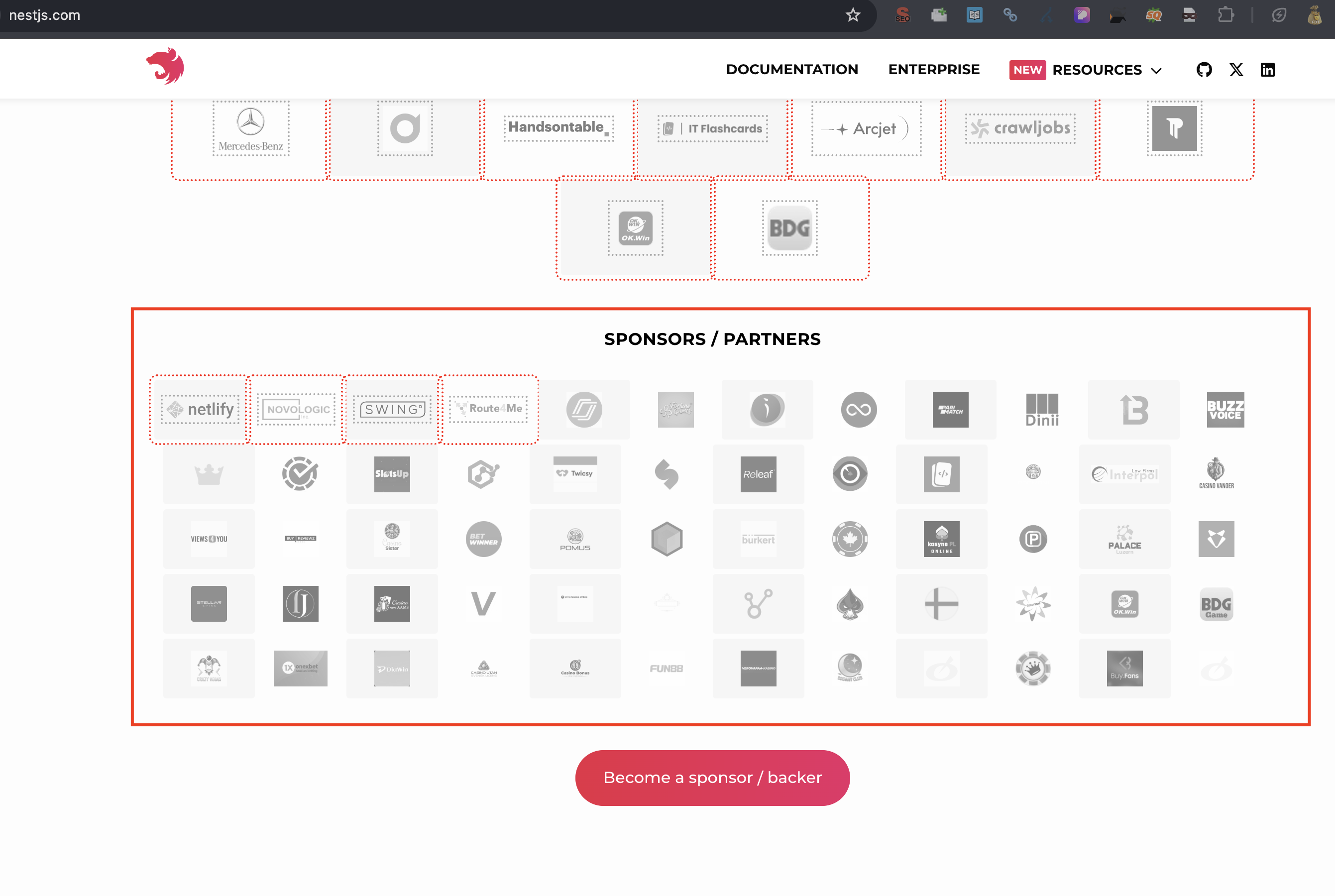Expand the RESOURCES dropdown
This screenshot has height=896, width=1335.
click(x=1107, y=70)
